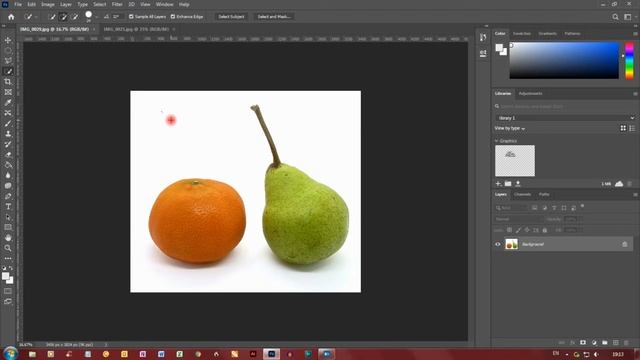Click the Select and Mask button
Image resolution: width=640 pixels, height=360 pixels.
pos(274,17)
